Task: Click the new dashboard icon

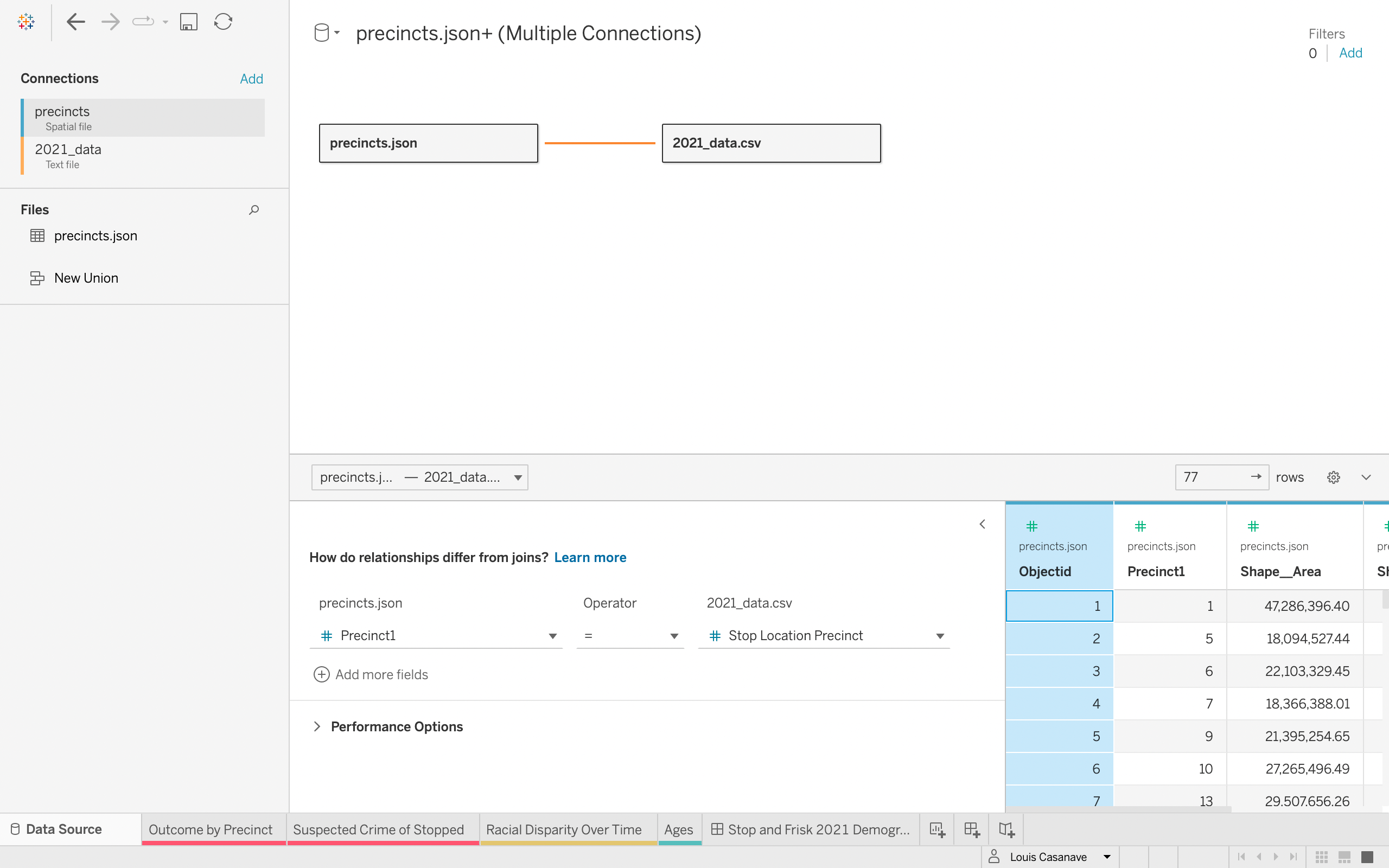Action: tap(972, 829)
